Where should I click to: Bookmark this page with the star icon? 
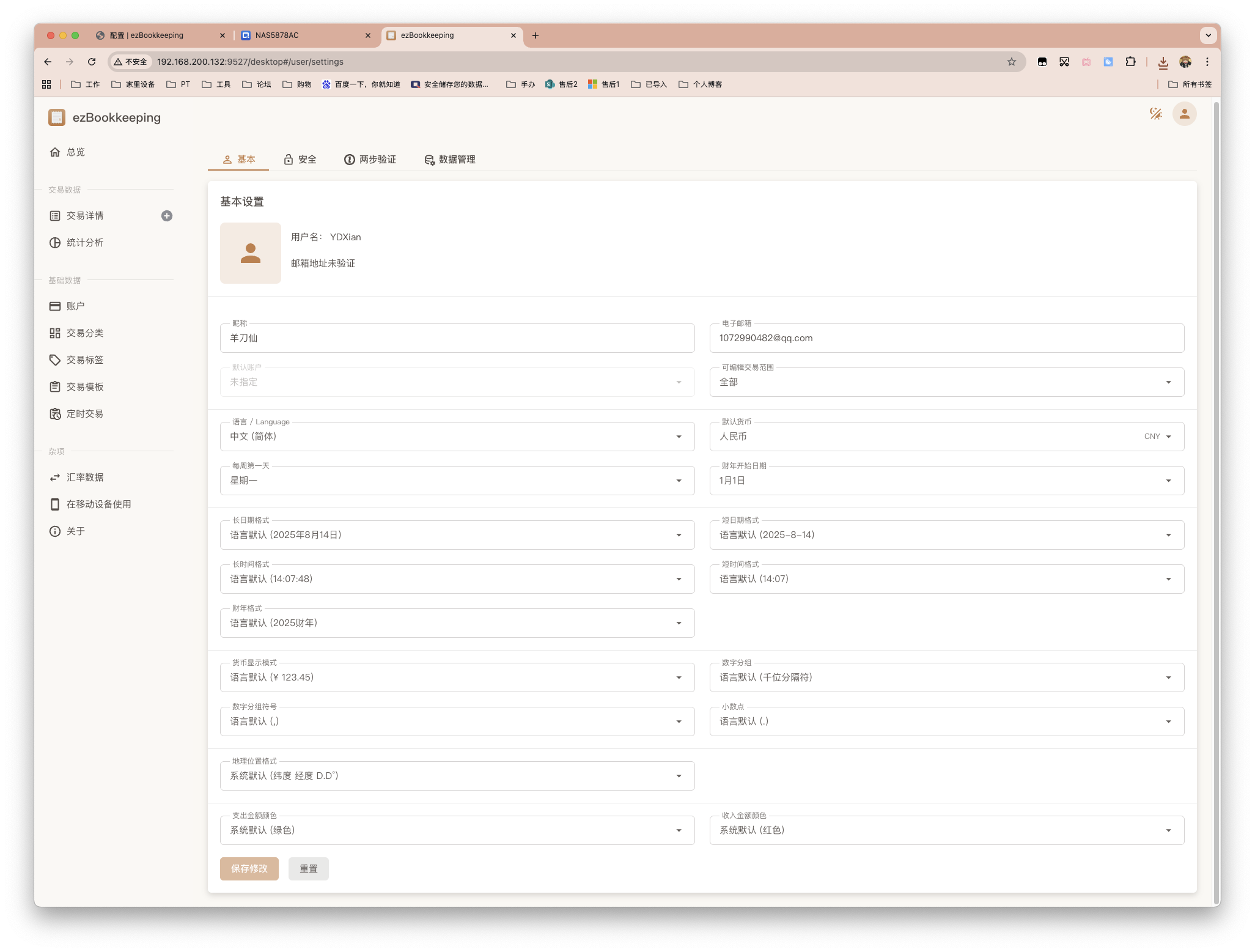pos(1012,62)
